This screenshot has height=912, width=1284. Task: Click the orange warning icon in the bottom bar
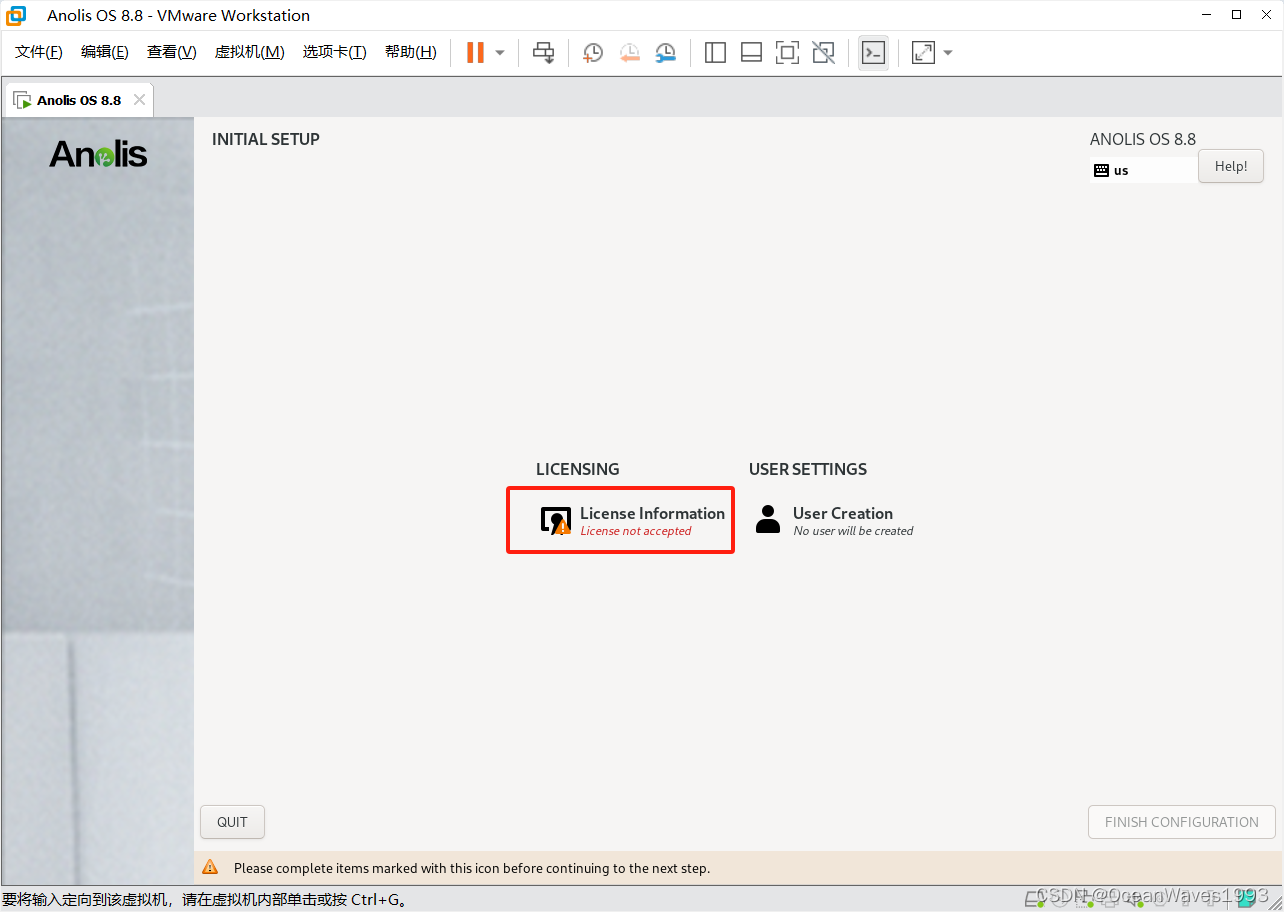point(210,867)
